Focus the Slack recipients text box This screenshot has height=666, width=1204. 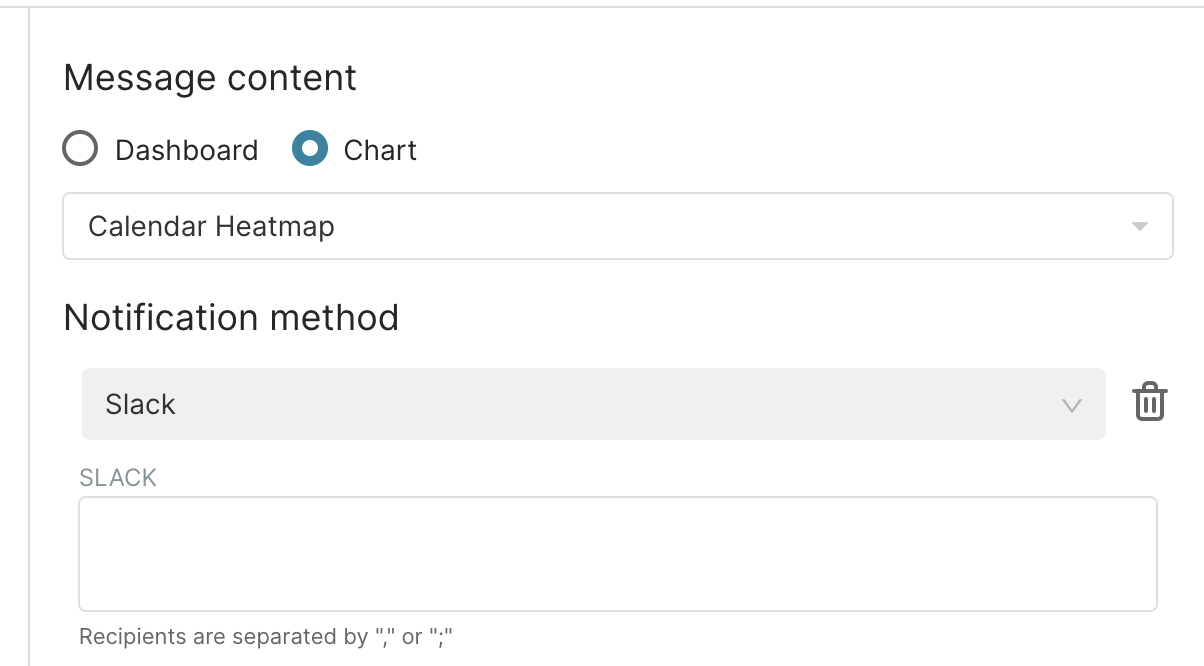pyautogui.click(x=617, y=553)
